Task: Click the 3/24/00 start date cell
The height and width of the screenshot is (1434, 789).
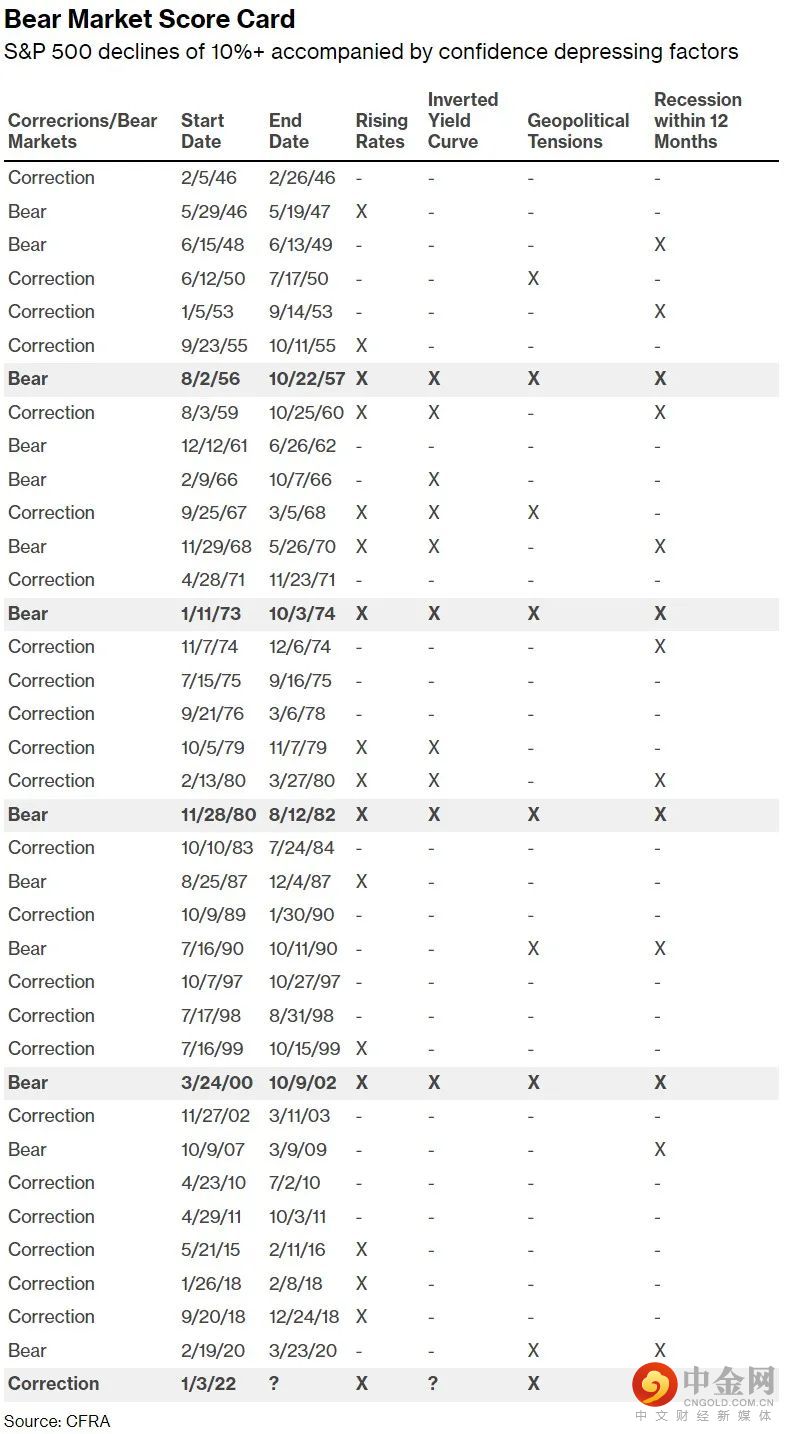Action: pos(215,1083)
